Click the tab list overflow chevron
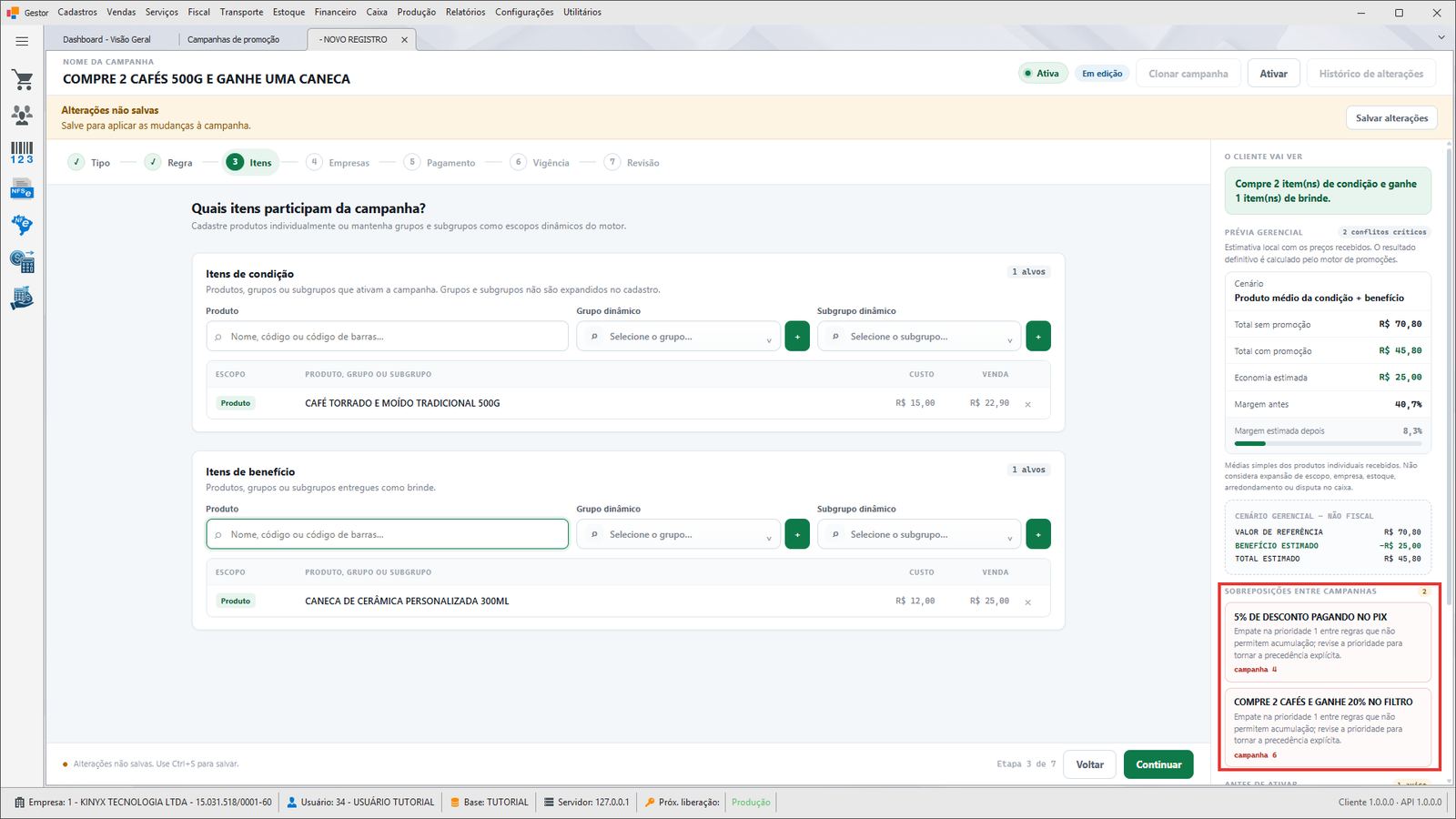 click(x=1441, y=37)
